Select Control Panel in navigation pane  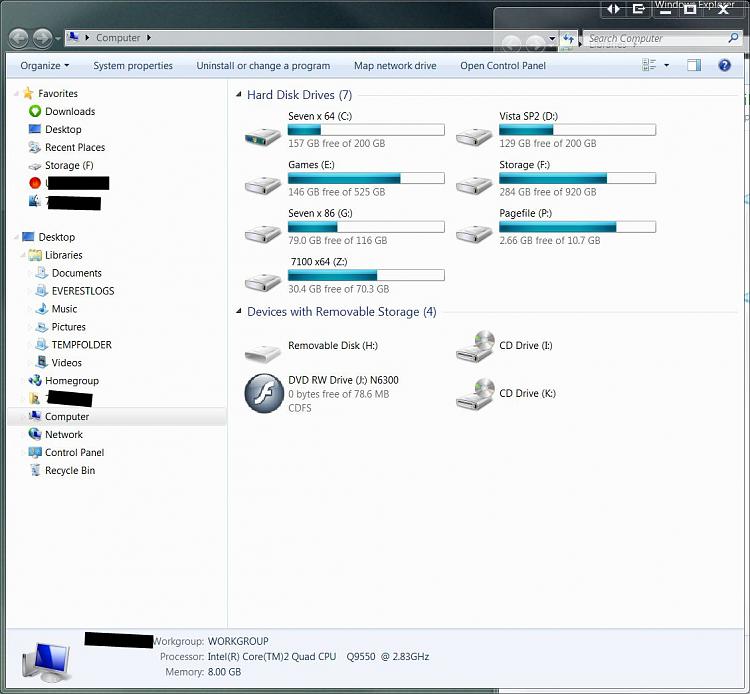coord(74,452)
